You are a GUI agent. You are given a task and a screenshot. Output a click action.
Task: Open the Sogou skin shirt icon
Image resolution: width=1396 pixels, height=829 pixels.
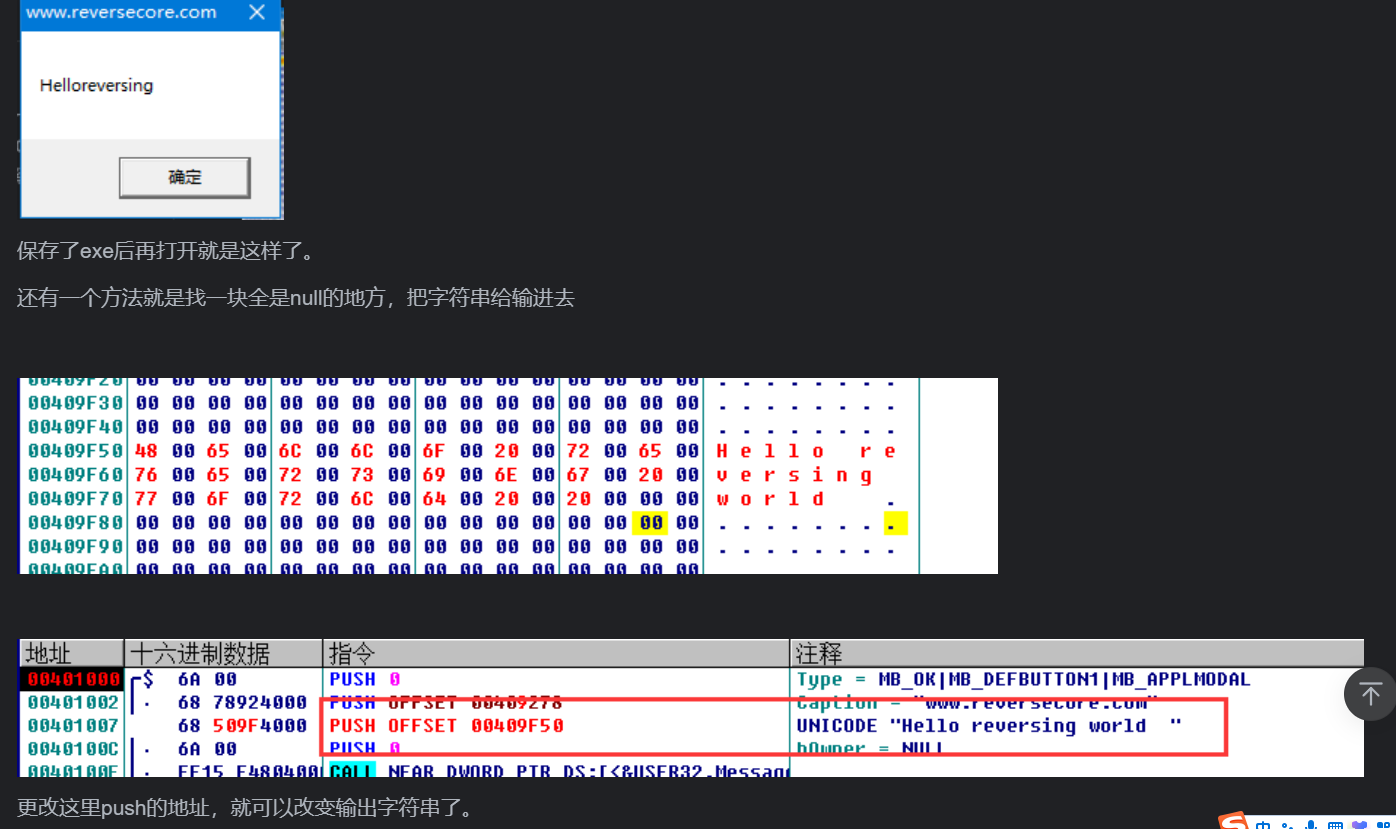pyautogui.click(x=1359, y=825)
